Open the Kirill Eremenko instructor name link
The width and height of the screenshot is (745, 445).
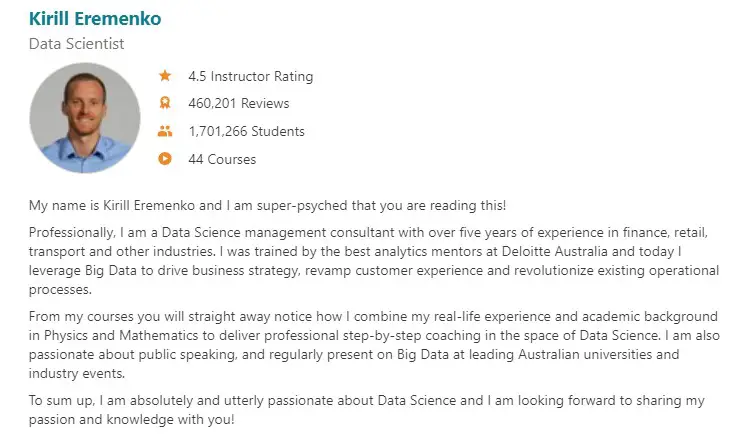tap(95, 19)
